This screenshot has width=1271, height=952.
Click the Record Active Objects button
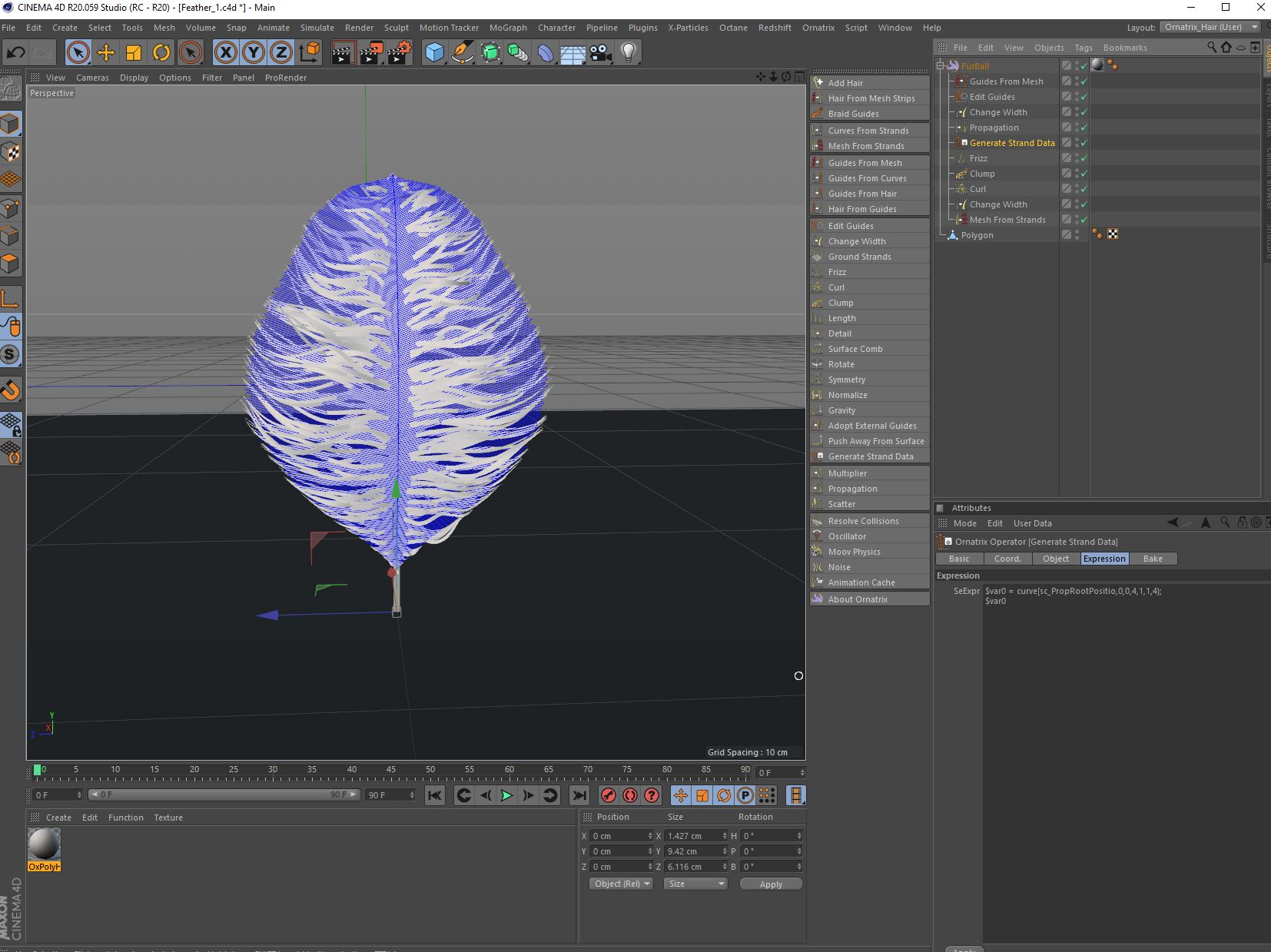(x=608, y=795)
